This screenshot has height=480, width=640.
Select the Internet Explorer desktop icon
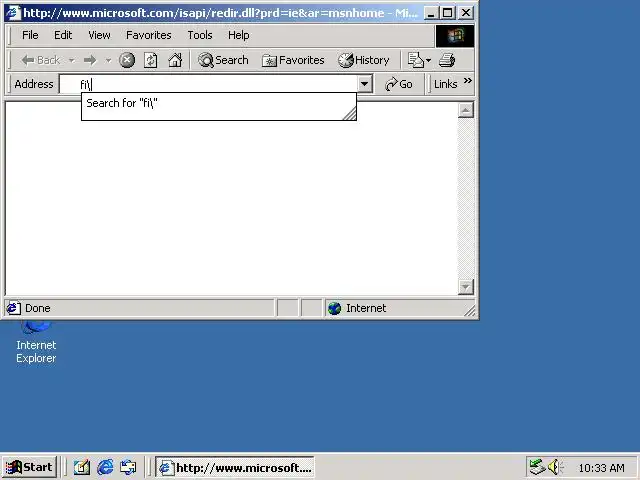(36, 343)
